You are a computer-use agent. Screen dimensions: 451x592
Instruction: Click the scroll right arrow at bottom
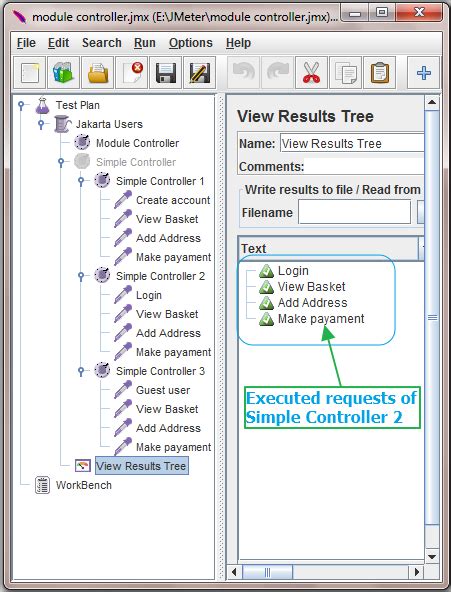[417, 572]
